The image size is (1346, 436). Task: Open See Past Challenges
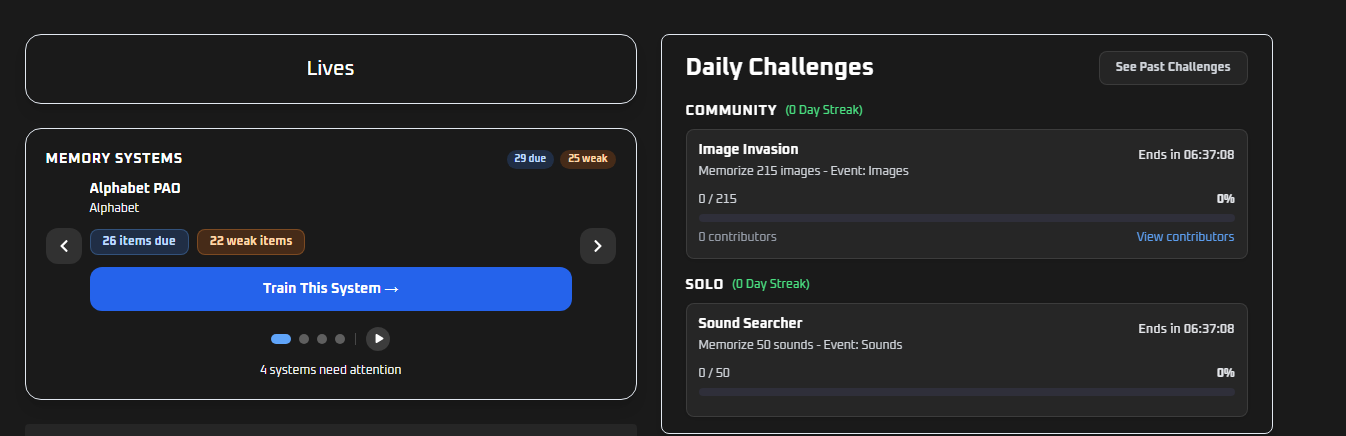point(1173,67)
